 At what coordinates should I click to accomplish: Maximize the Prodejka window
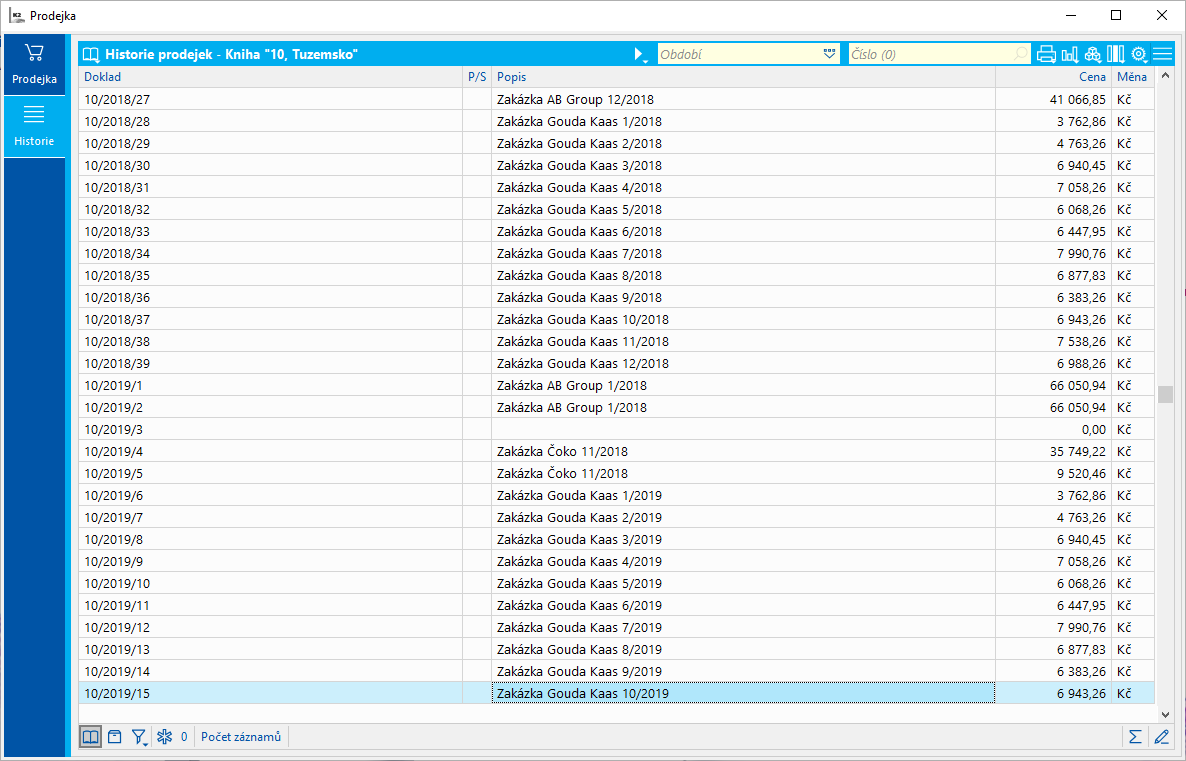click(1116, 15)
